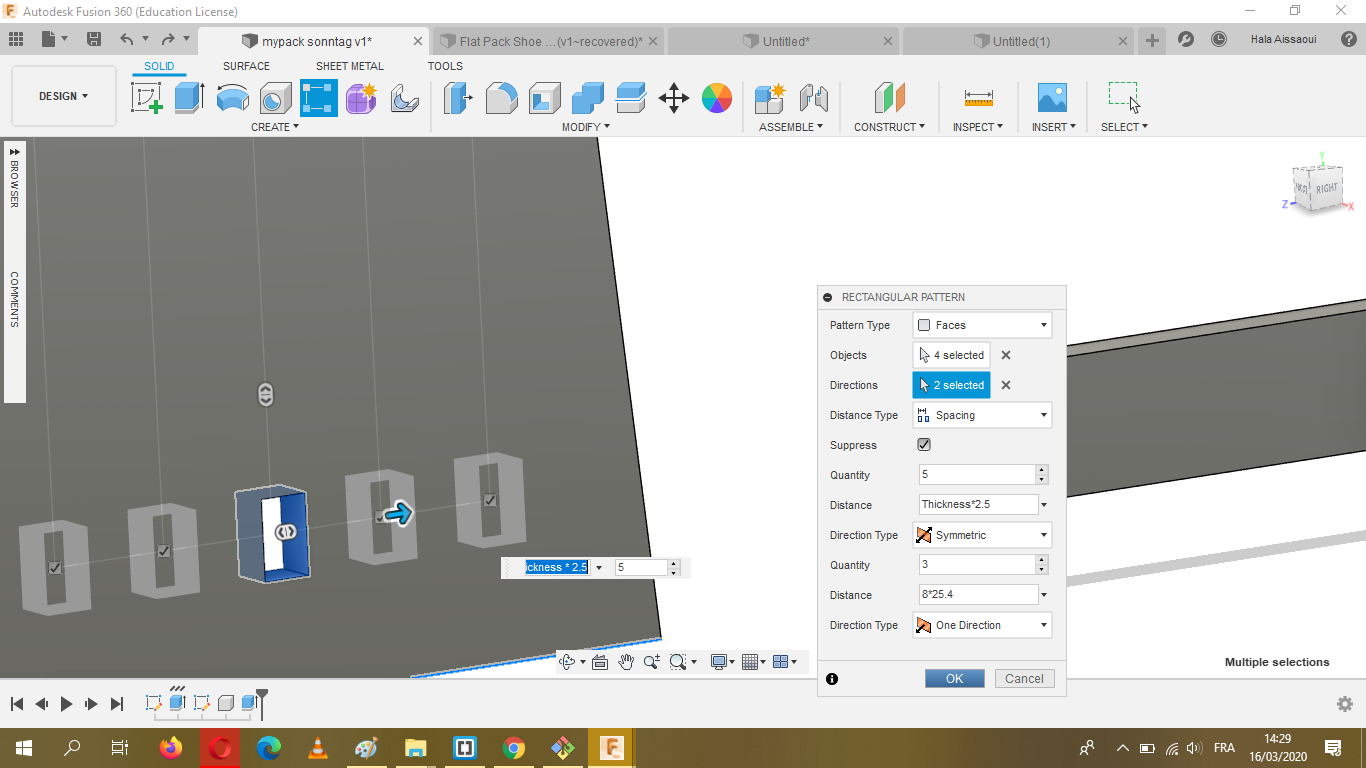Image resolution: width=1366 pixels, height=768 pixels.
Task: Select the Joint tool icon
Action: pyautogui.click(x=814, y=98)
